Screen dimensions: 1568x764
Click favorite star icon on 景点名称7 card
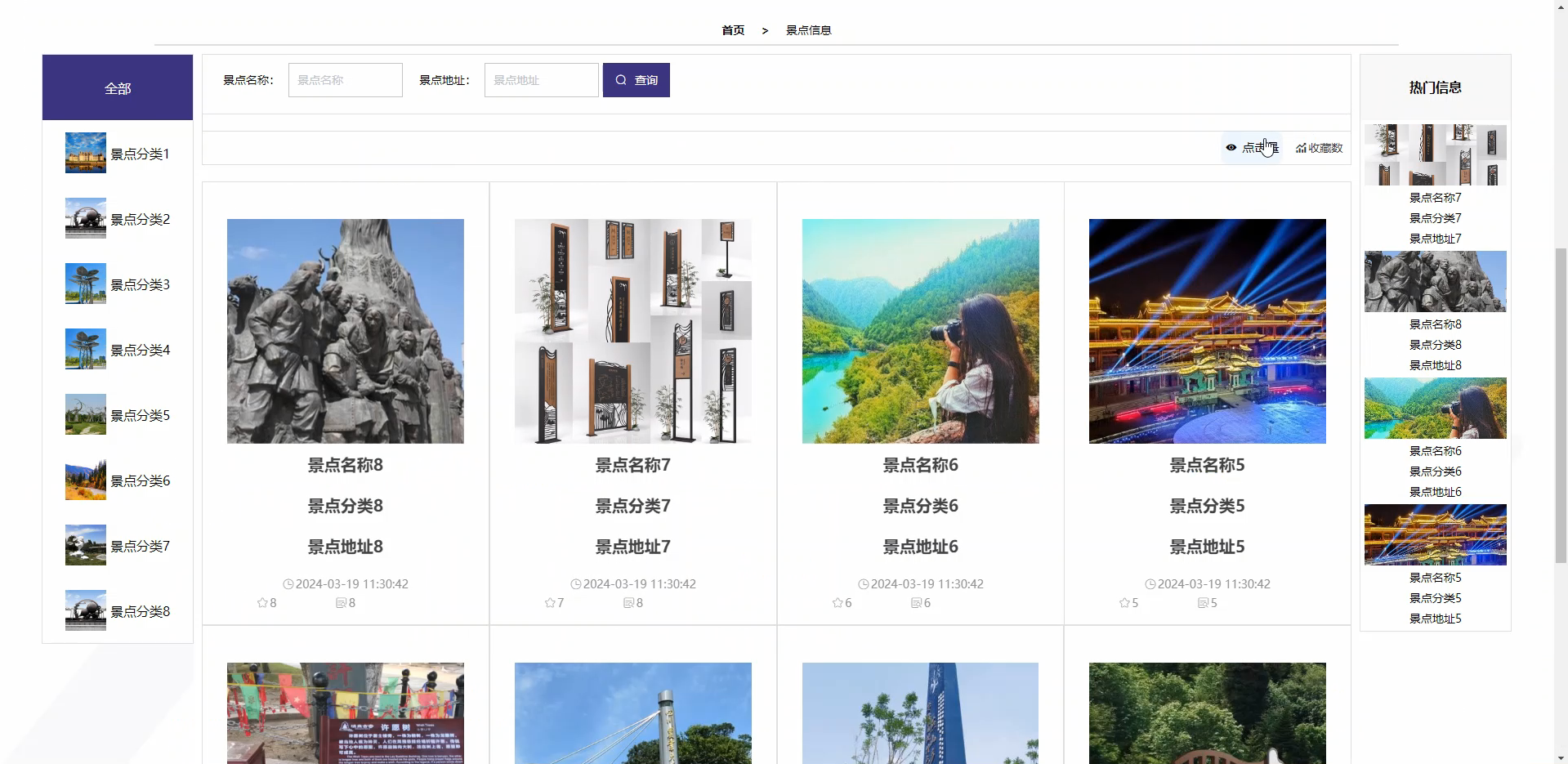pos(550,603)
